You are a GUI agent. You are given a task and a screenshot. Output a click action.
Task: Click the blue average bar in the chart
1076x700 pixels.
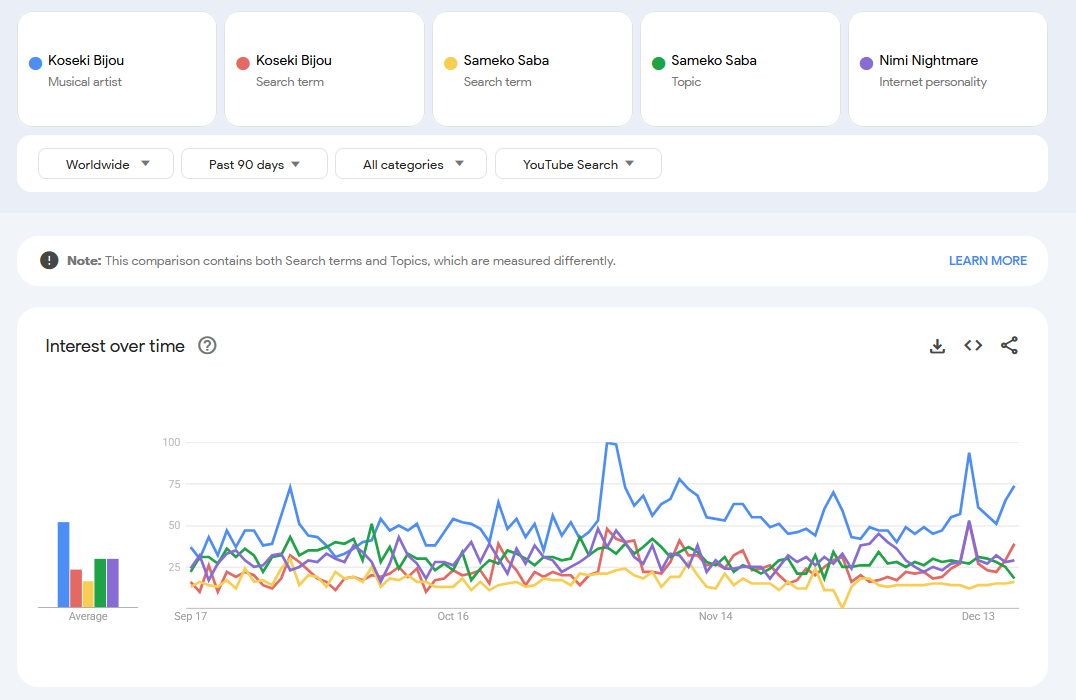[63, 565]
